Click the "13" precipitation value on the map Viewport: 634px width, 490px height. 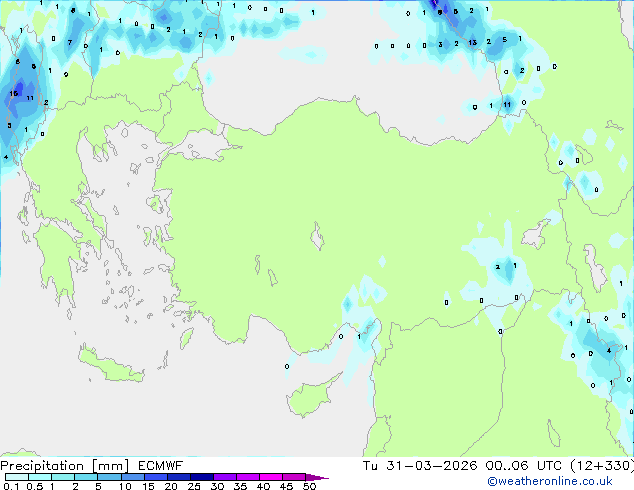pos(472,42)
